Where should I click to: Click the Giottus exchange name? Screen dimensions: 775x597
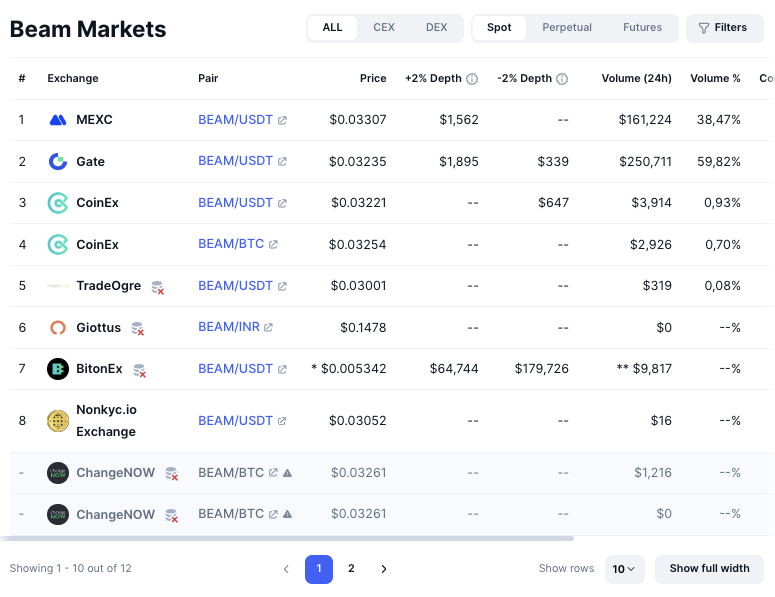coord(98,328)
